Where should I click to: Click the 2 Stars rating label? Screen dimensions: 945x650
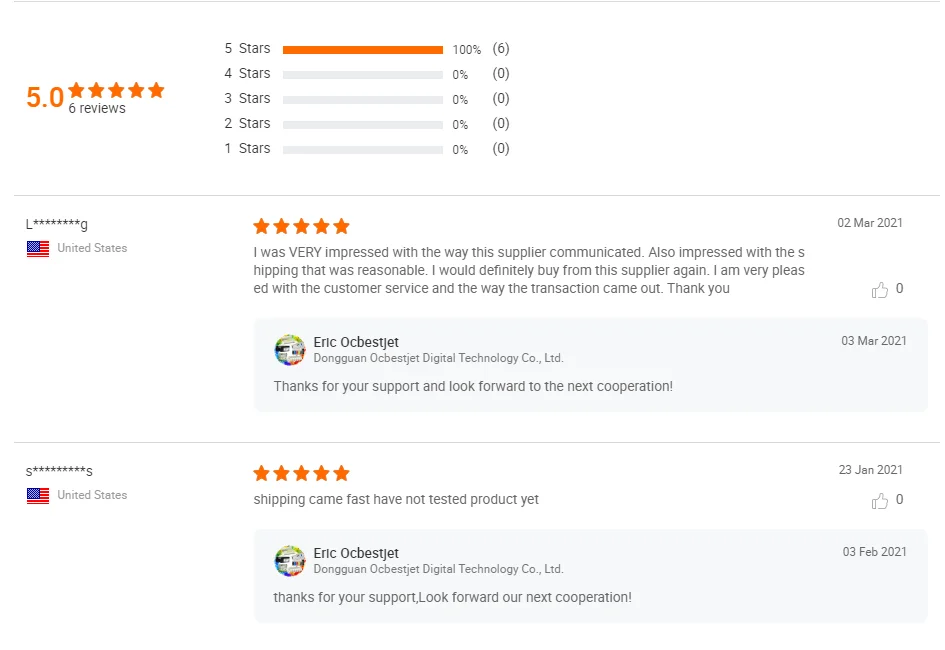click(247, 124)
